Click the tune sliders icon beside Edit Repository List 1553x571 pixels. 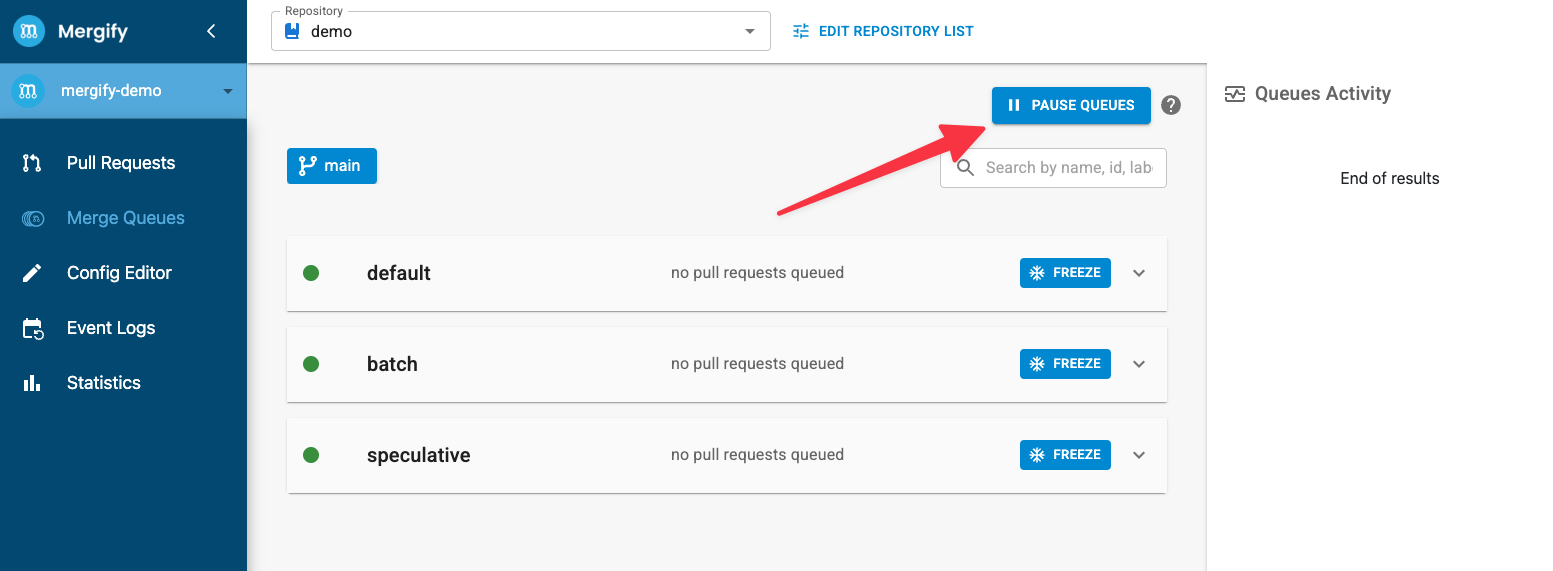[801, 31]
